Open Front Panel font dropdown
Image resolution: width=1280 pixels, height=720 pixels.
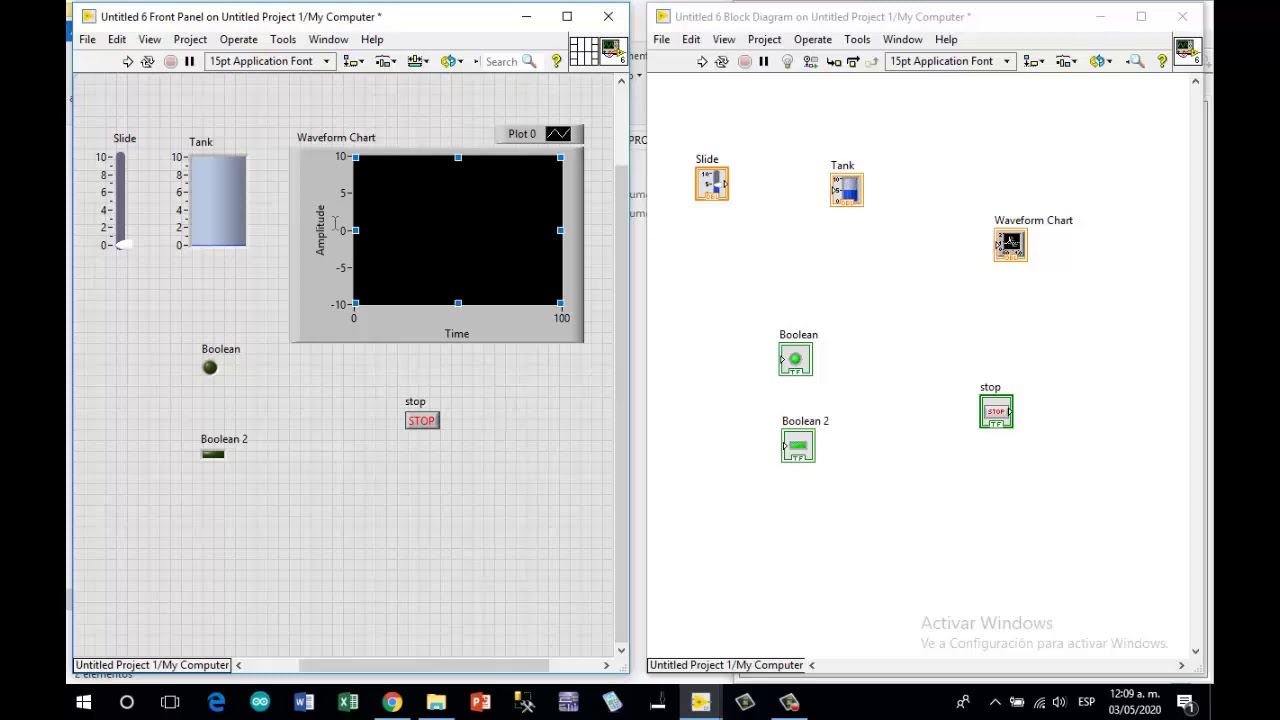(269, 62)
